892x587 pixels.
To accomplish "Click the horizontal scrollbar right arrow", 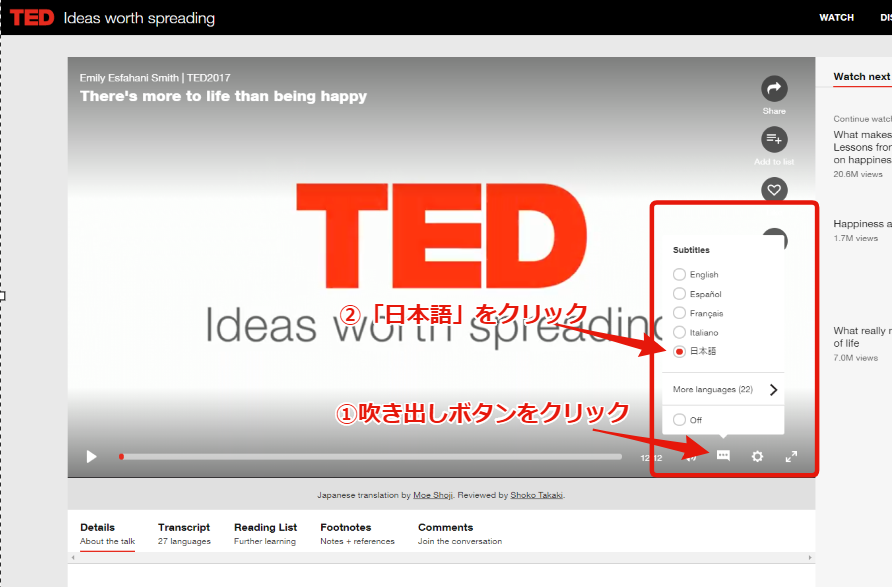I will (810, 557).
